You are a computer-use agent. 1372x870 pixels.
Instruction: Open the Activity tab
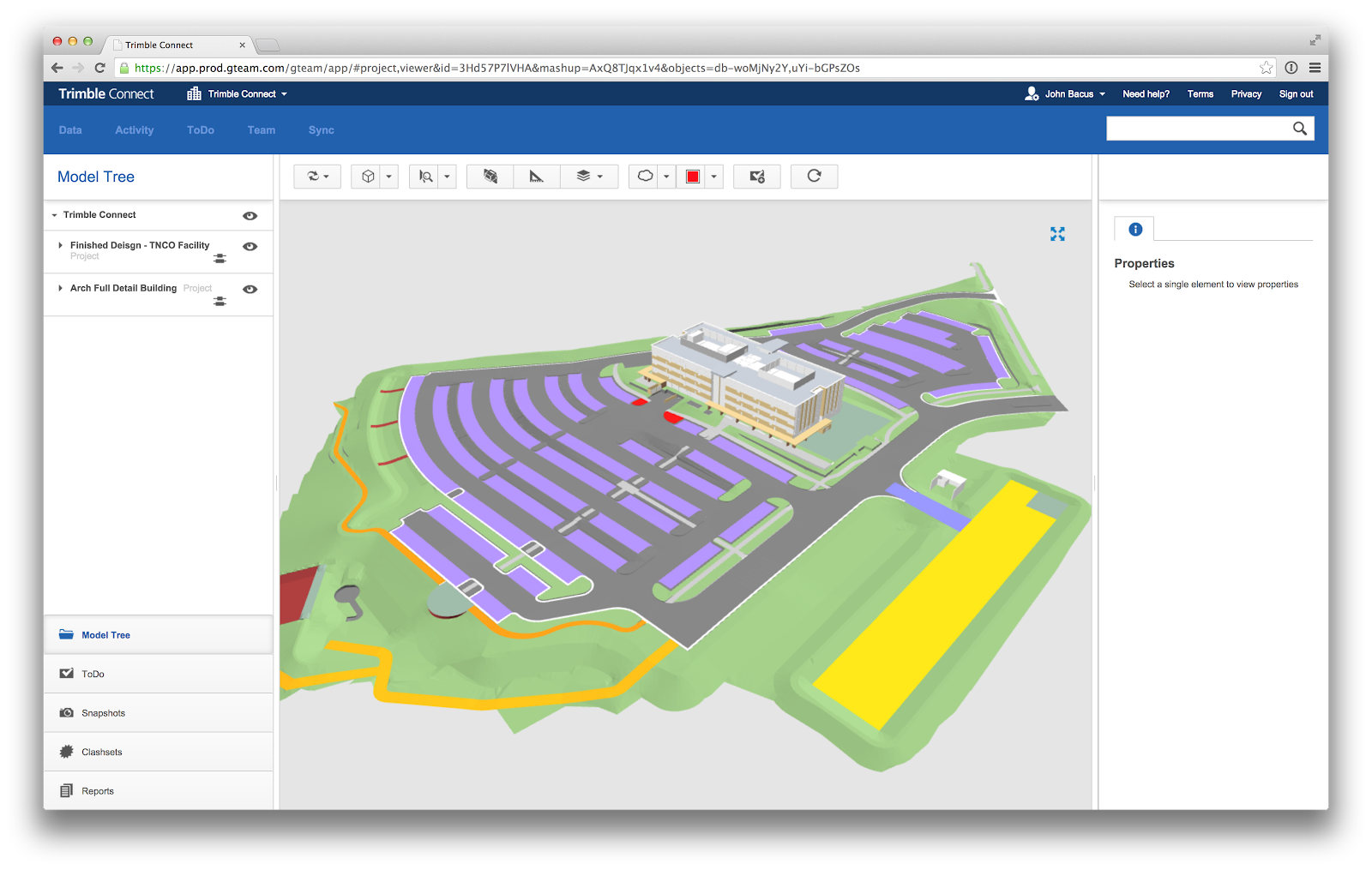(x=135, y=130)
